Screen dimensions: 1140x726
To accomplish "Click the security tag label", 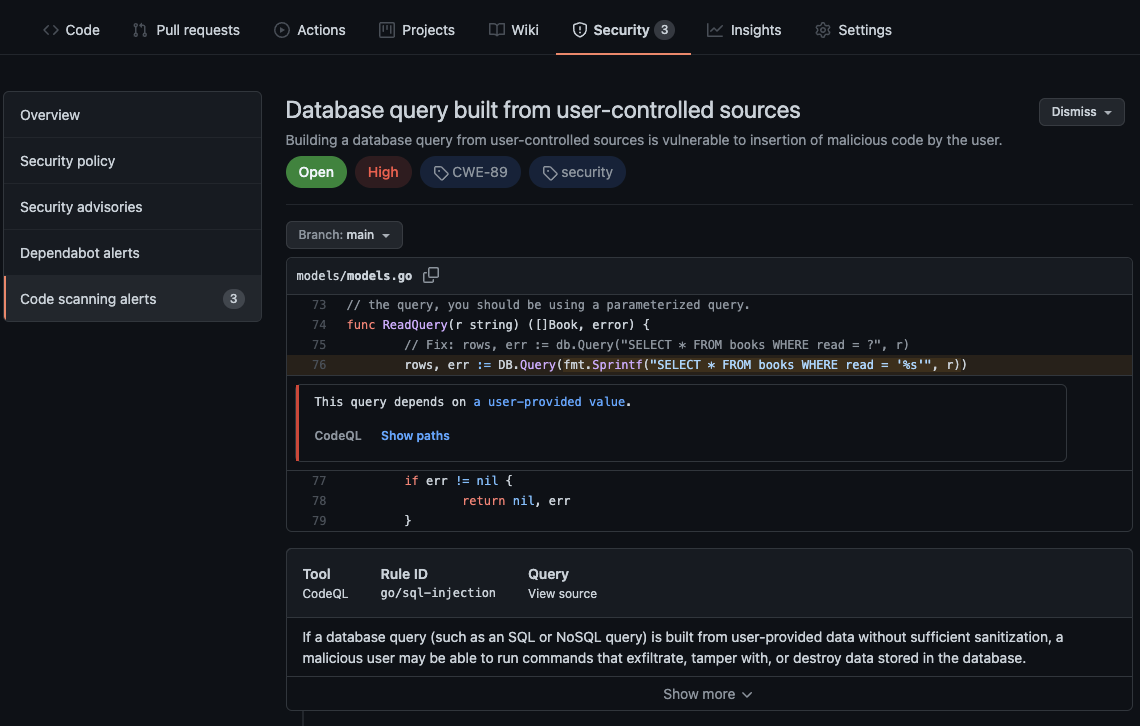I will (x=577, y=172).
